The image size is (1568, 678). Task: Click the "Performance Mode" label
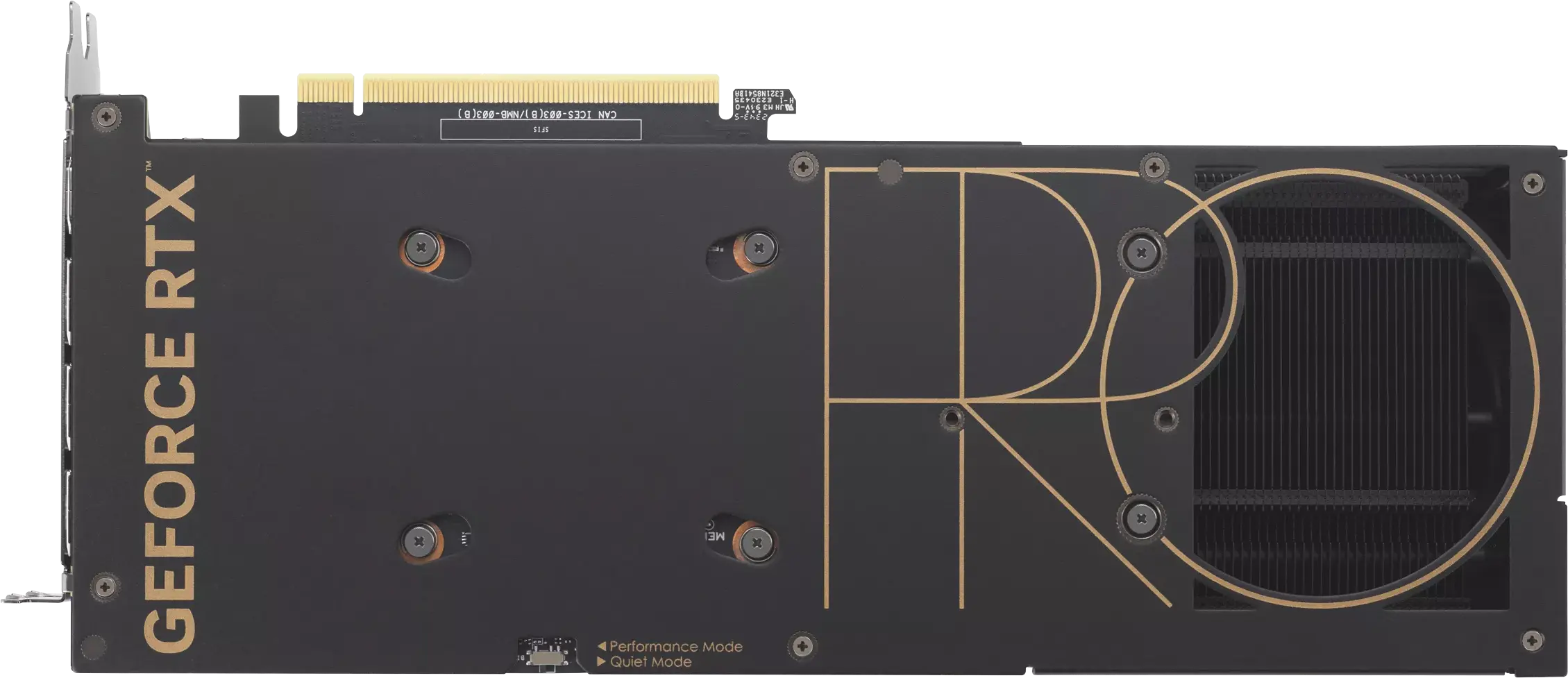click(675, 647)
